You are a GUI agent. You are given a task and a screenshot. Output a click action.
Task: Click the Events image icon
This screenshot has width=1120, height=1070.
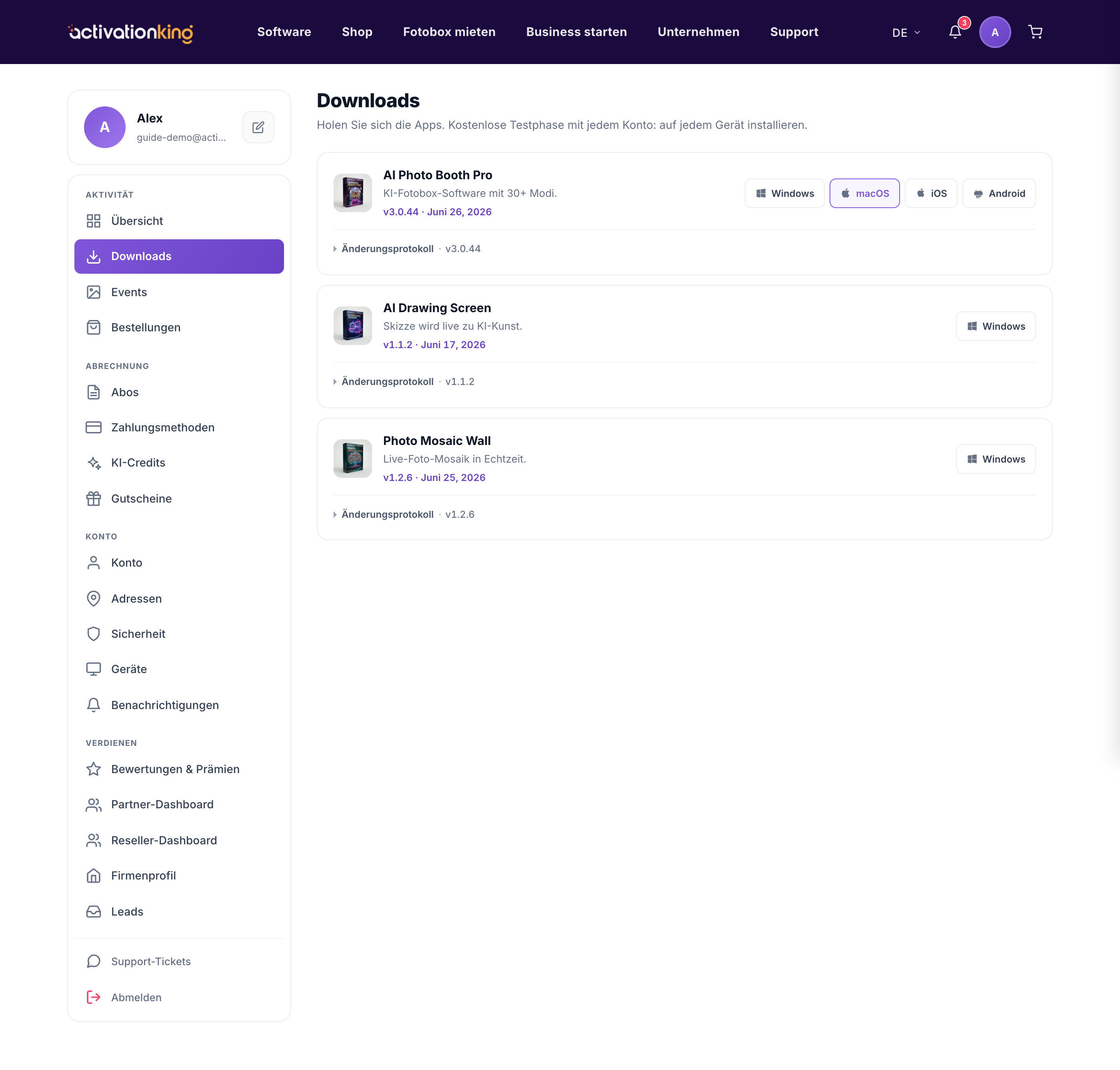94,292
